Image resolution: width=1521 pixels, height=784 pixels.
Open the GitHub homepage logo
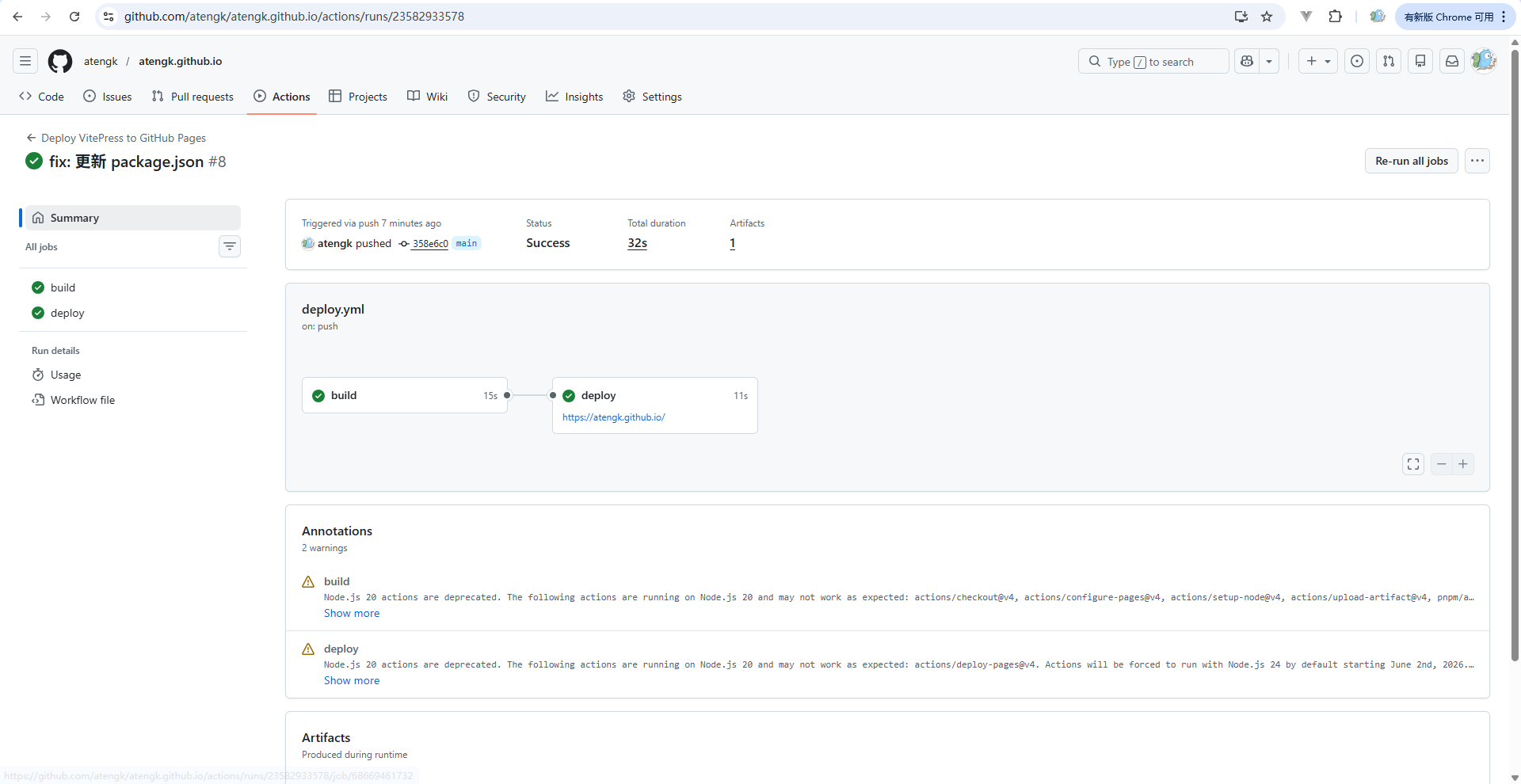[60, 61]
